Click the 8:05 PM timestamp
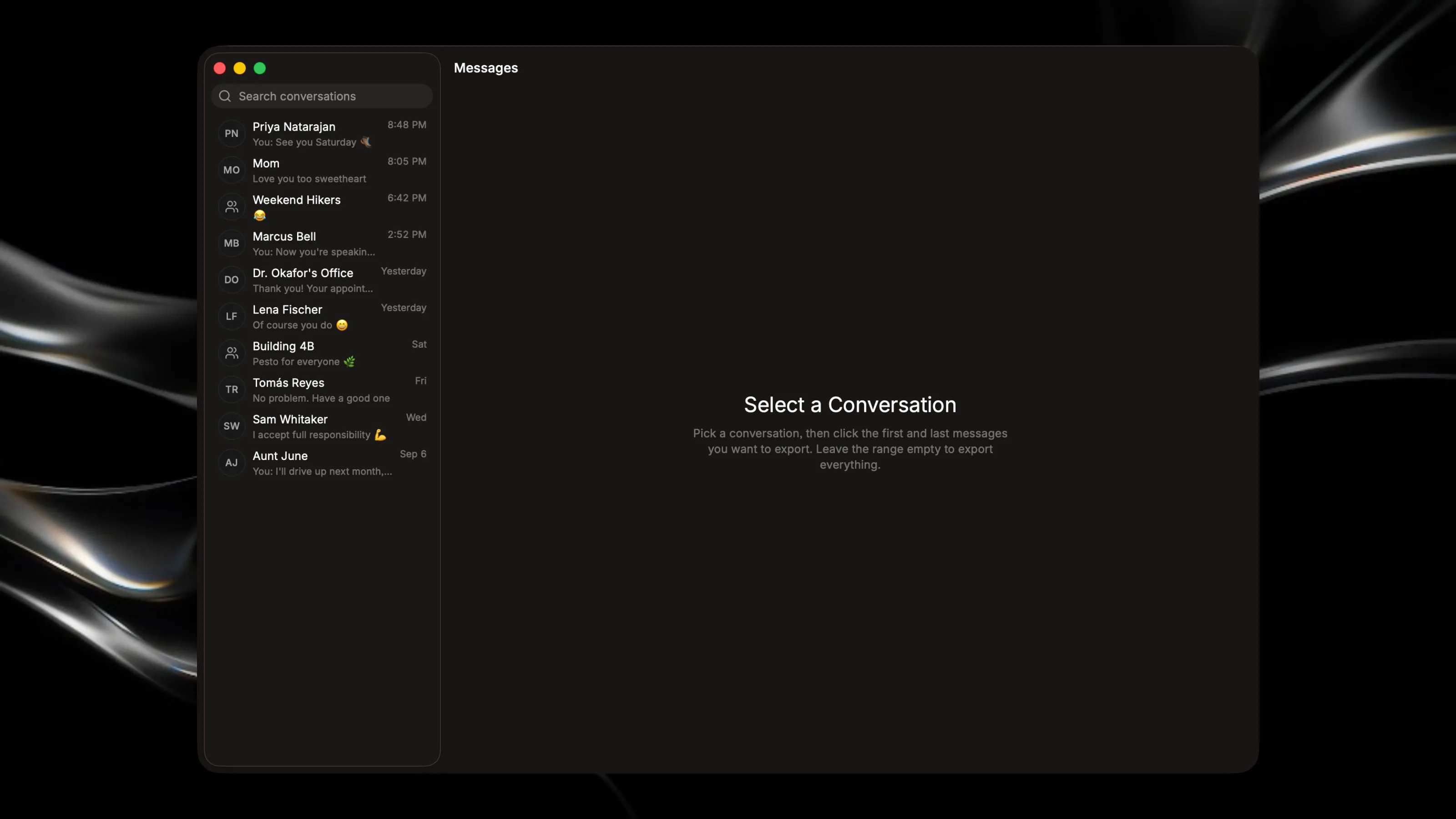This screenshot has height=819, width=1456. point(407,162)
